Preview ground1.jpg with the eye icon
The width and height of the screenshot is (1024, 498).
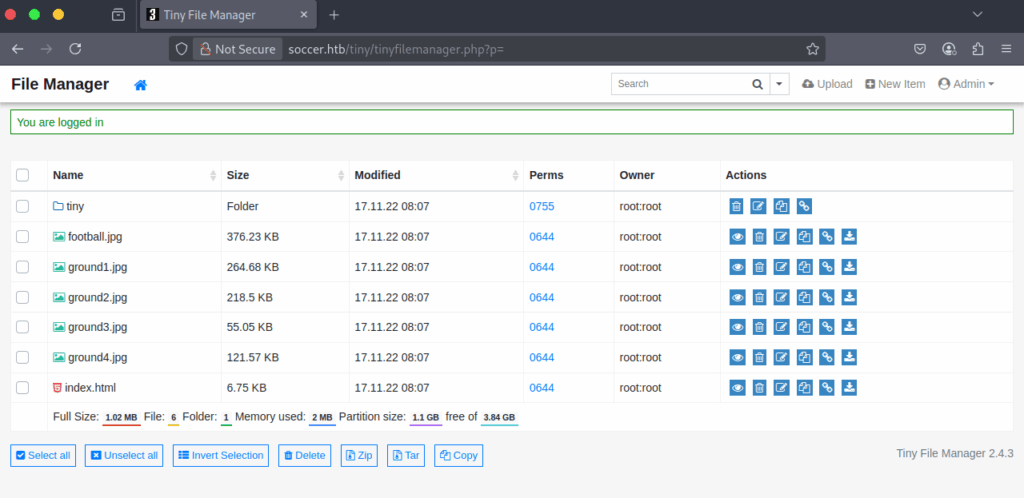(737, 267)
